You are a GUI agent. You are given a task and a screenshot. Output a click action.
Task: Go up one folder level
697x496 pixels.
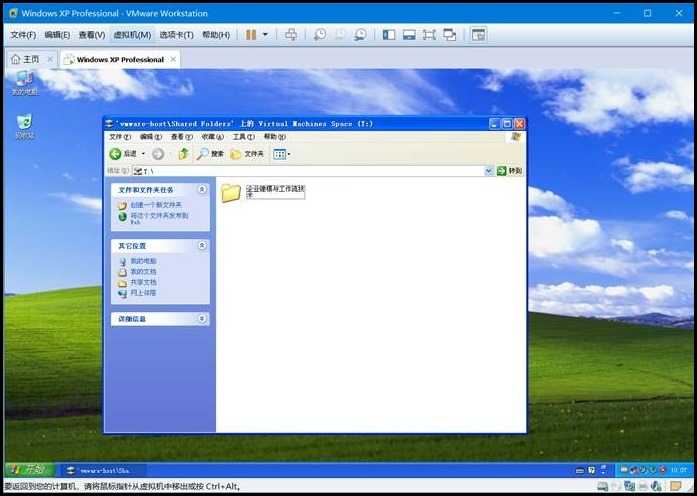point(183,154)
